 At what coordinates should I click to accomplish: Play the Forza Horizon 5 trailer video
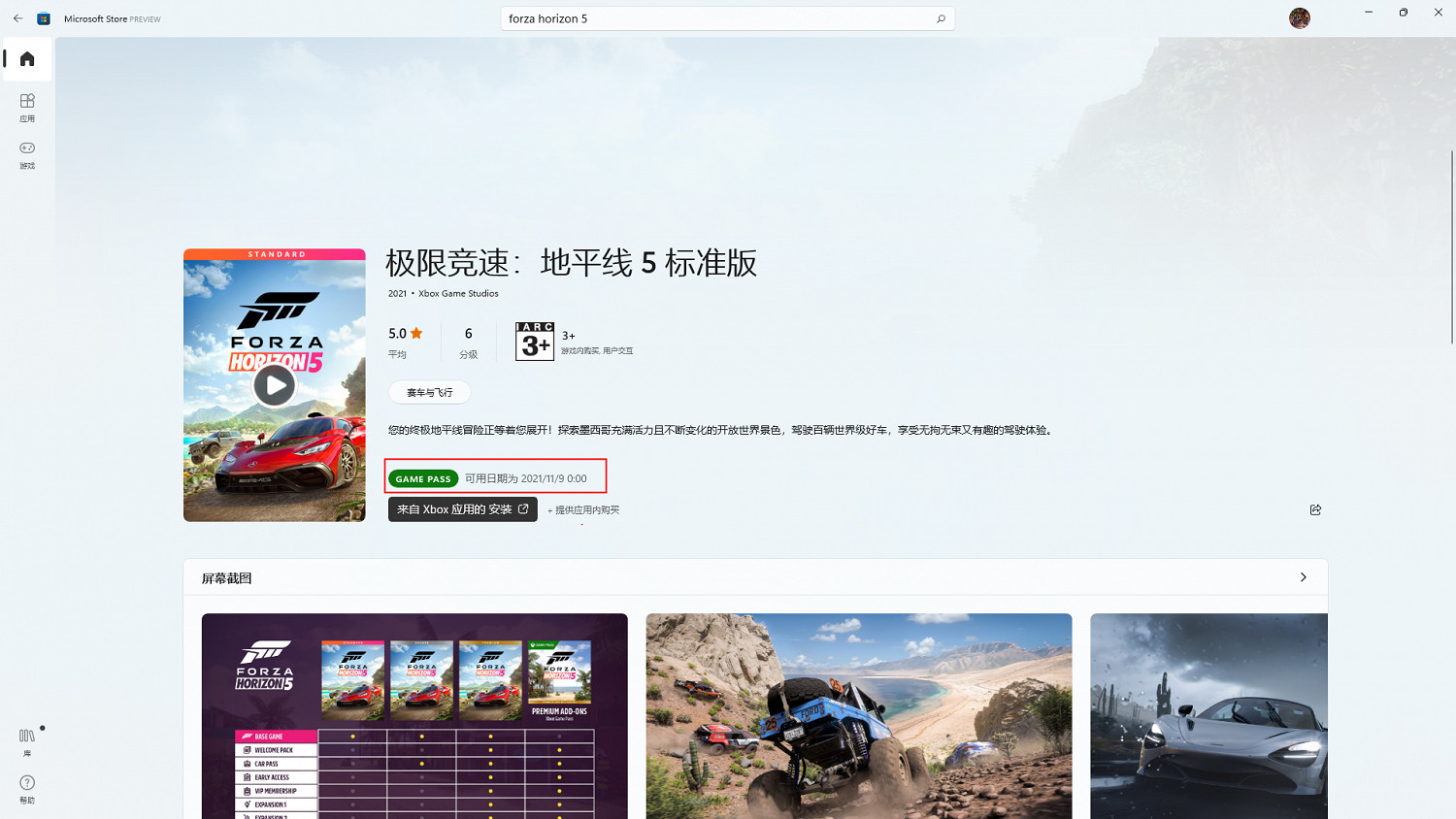point(275,385)
